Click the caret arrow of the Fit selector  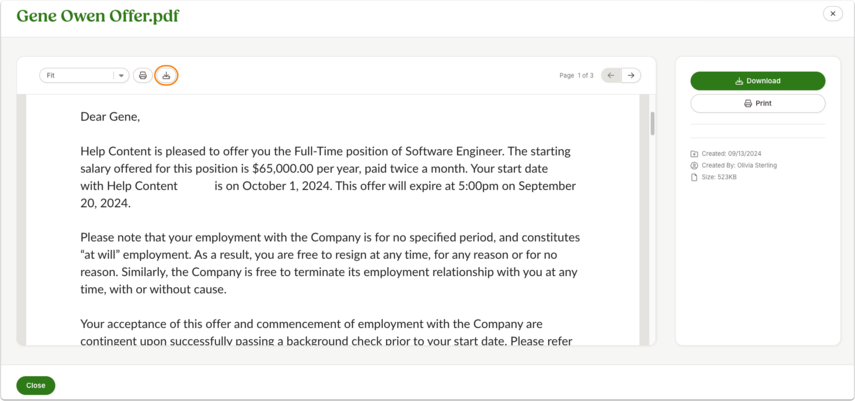(x=121, y=76)
